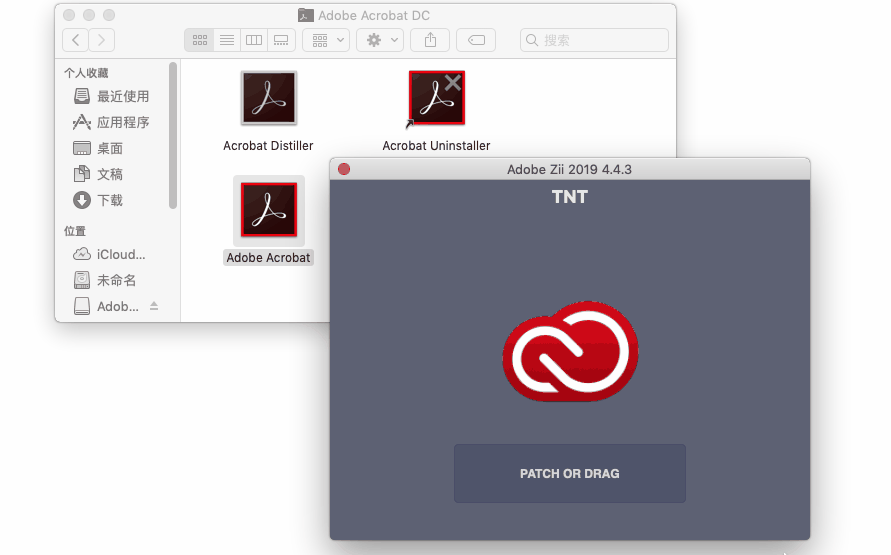Open the gear action menu
The height and width of the screenshot is (555, 891).
click(x=380, y=40)
